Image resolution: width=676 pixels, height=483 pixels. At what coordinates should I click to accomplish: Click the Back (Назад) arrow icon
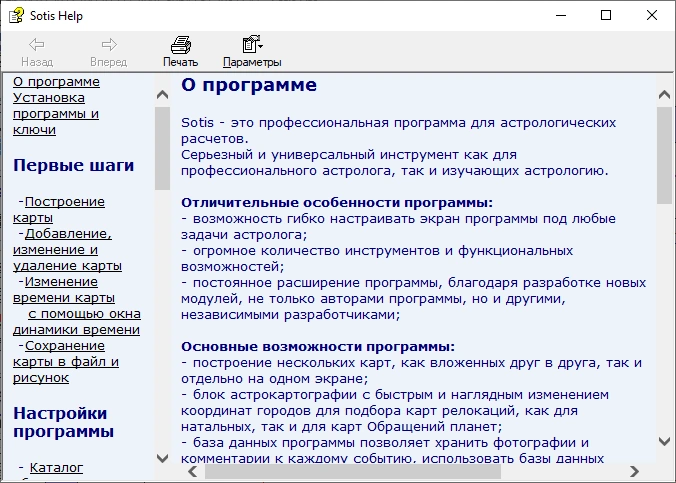click(37, 44)
